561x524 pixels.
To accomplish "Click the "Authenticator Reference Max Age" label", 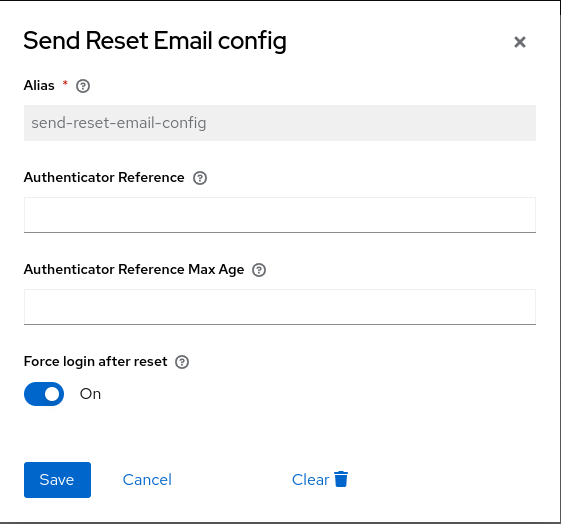I will tap(134, 269).
